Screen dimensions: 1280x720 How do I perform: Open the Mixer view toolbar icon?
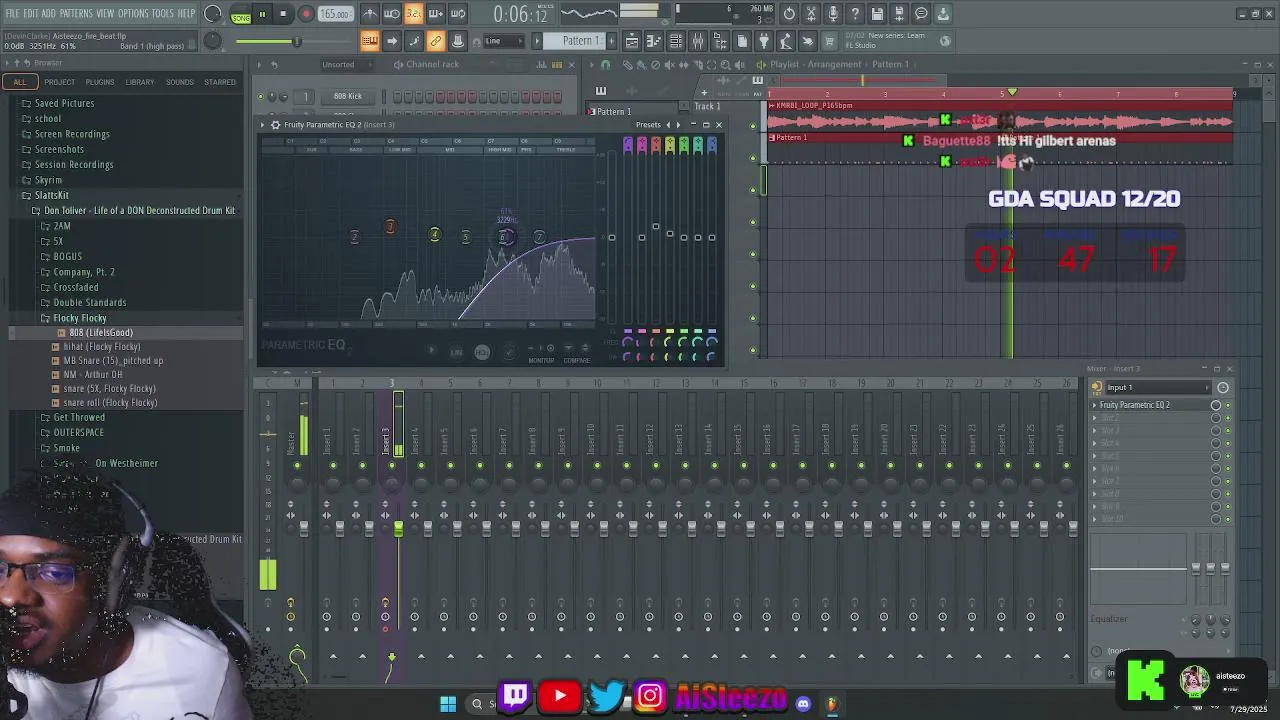[x=698, y=41]
